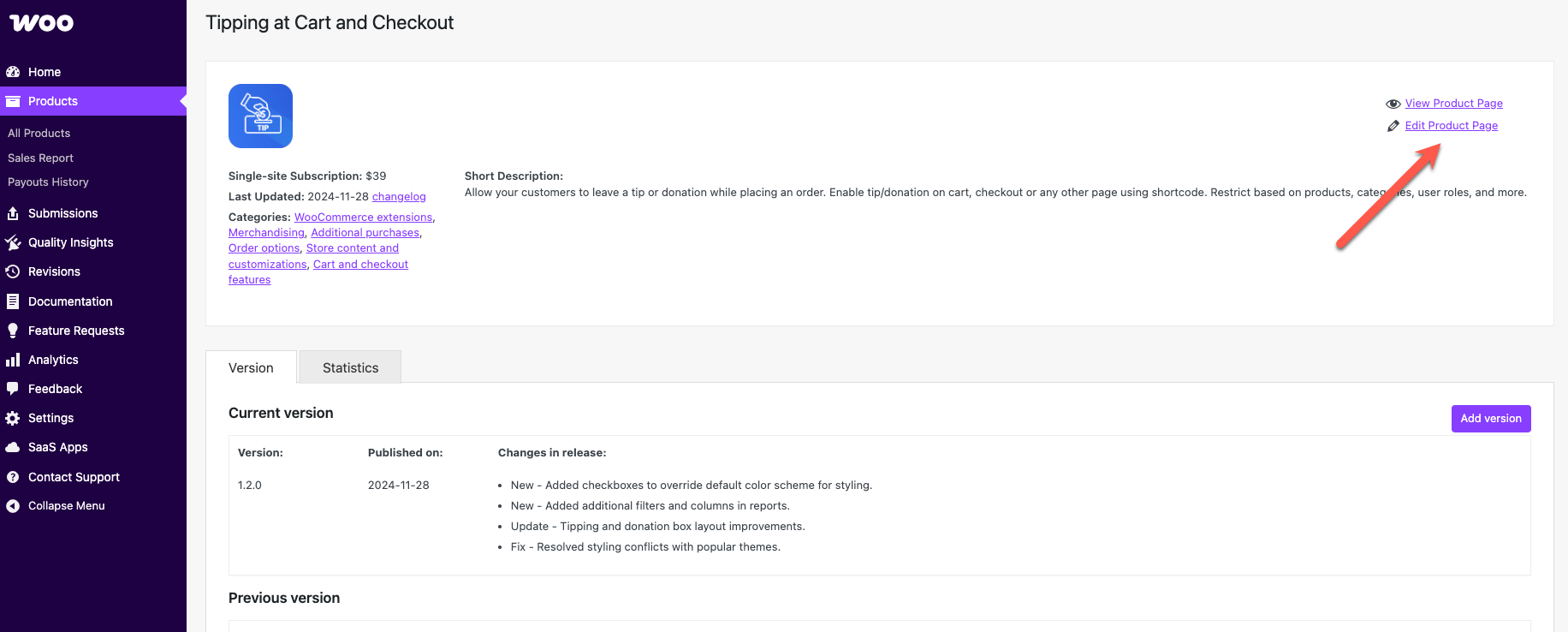The image size is (1568, 632).
Task: Click the changelog item about layout improvements
Action: click(658, 527)
